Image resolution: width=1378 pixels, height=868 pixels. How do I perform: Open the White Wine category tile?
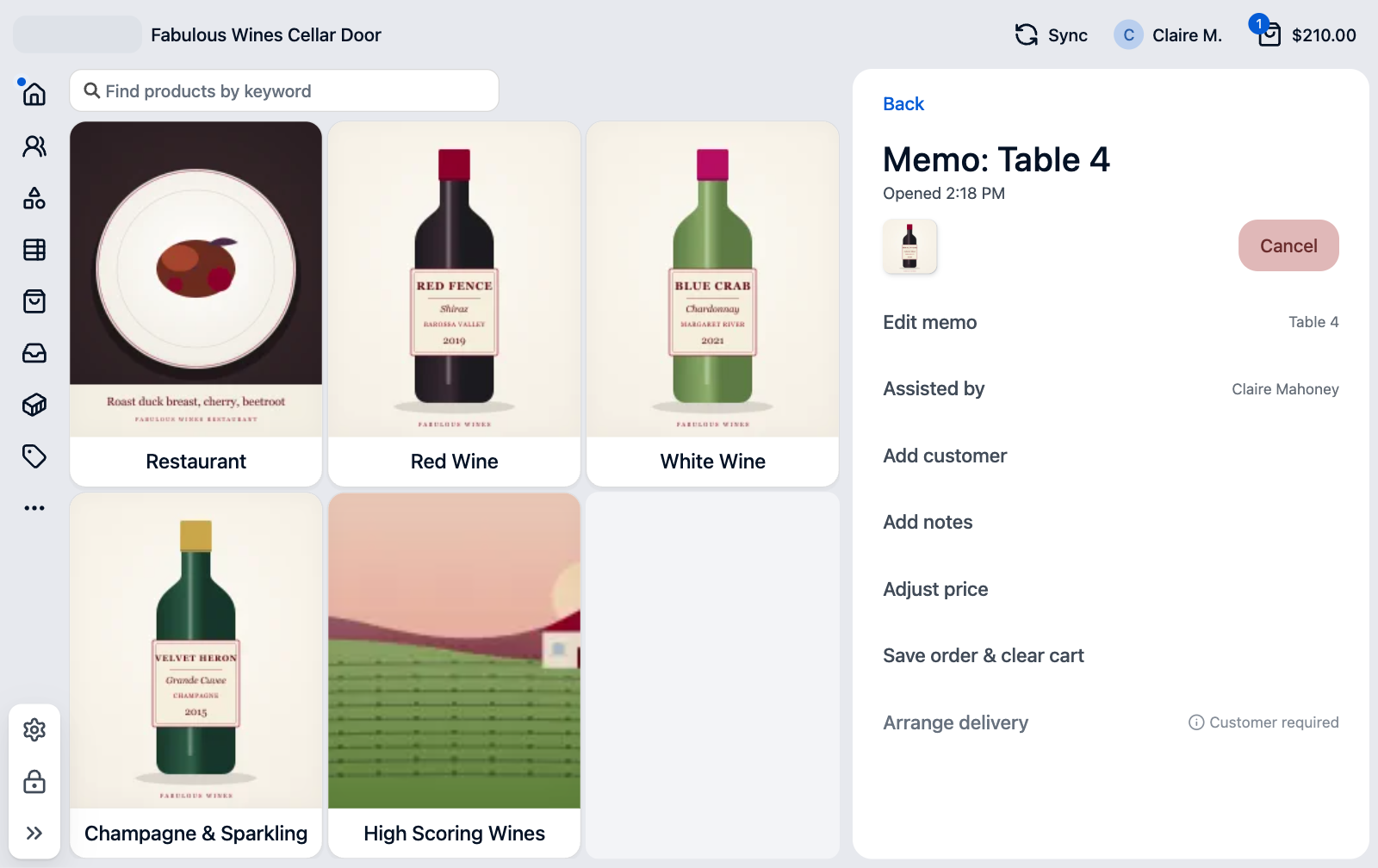point(713,304)
